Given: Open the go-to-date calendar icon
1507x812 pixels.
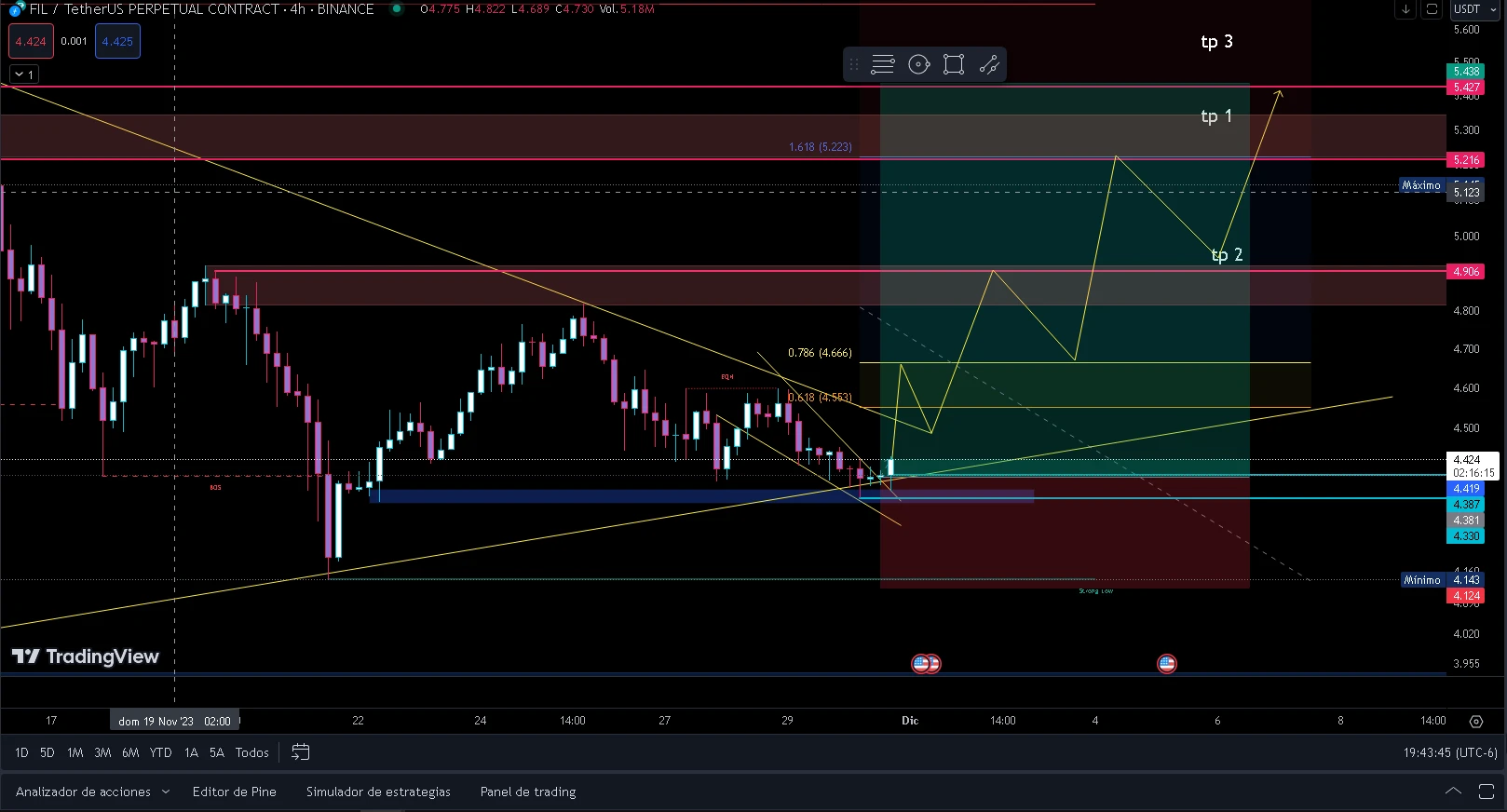Looking at the screenshot, I should (x=301, y=751).
